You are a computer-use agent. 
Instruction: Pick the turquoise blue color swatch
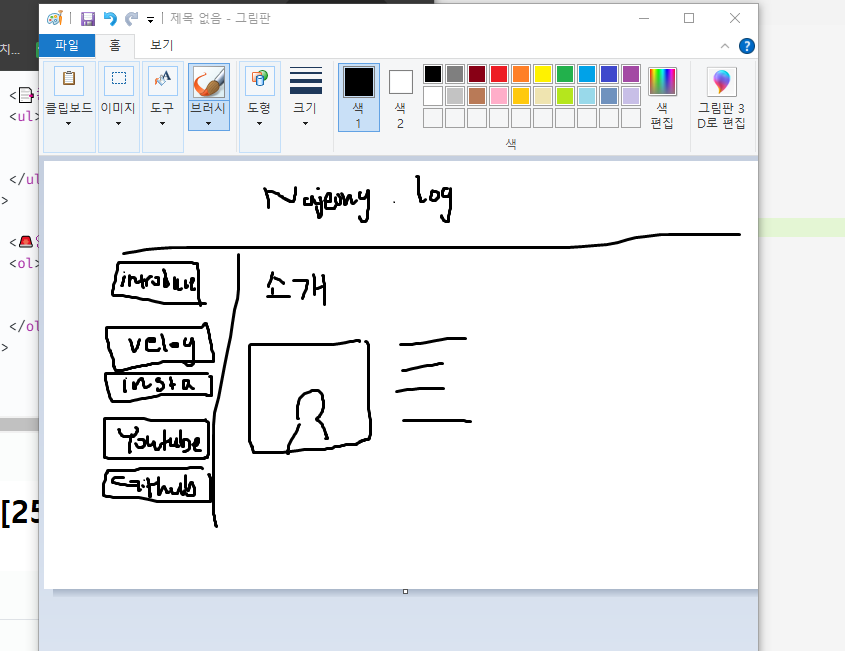point(587,74)
